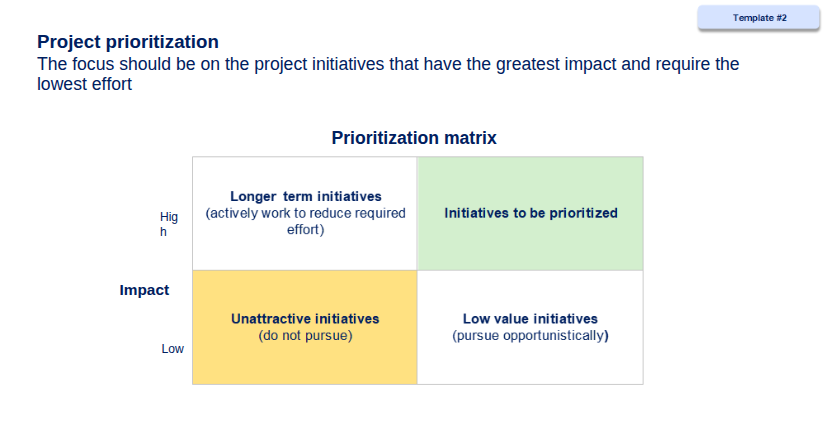Select the Project prioritization title

tap(128, 42)
